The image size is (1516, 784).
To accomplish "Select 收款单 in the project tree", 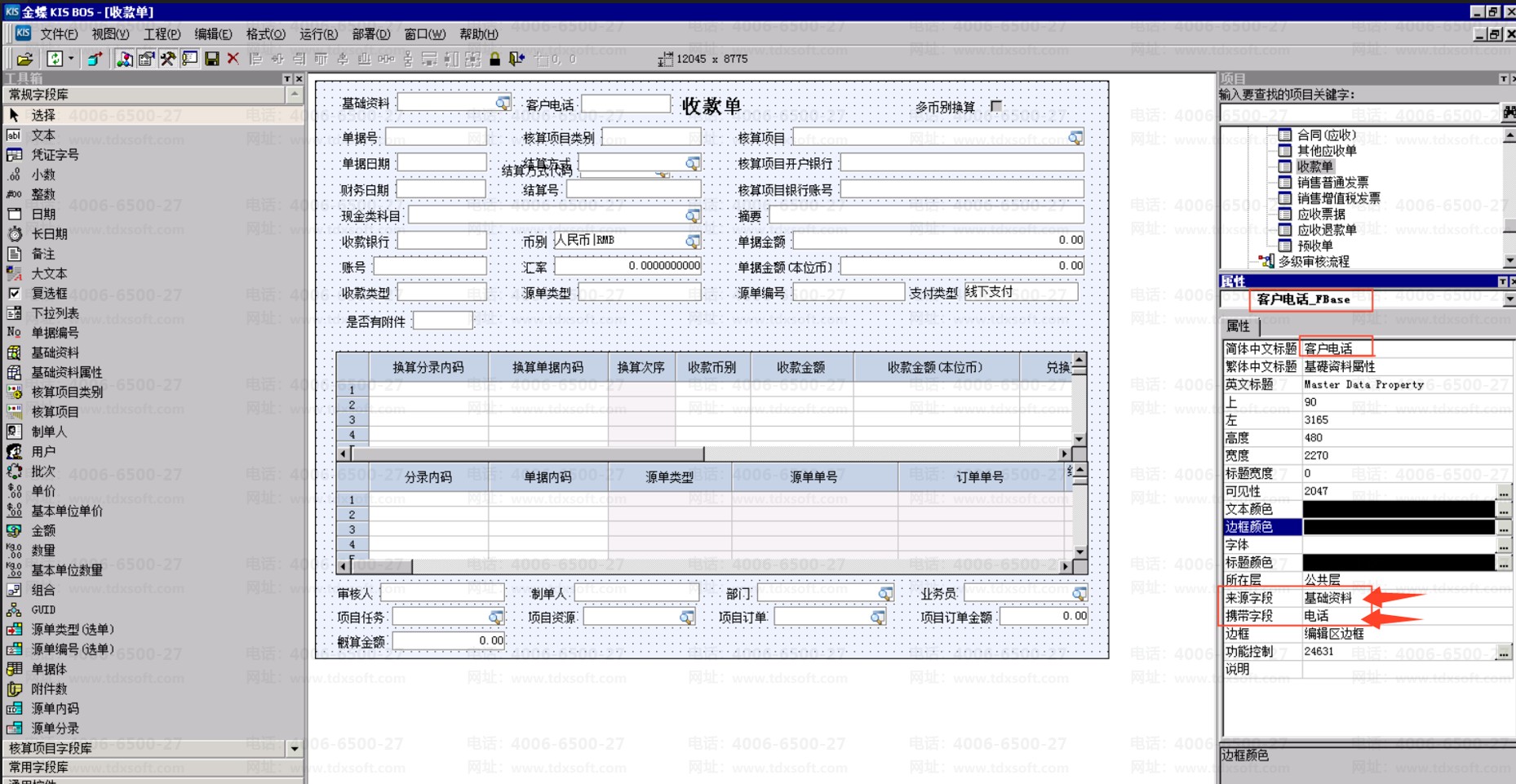I will pos(1314,166).
